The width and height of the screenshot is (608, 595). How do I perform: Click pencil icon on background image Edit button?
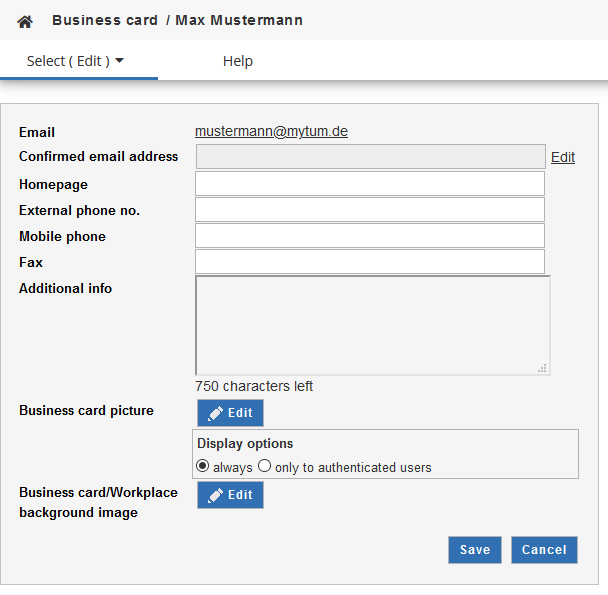215,495
